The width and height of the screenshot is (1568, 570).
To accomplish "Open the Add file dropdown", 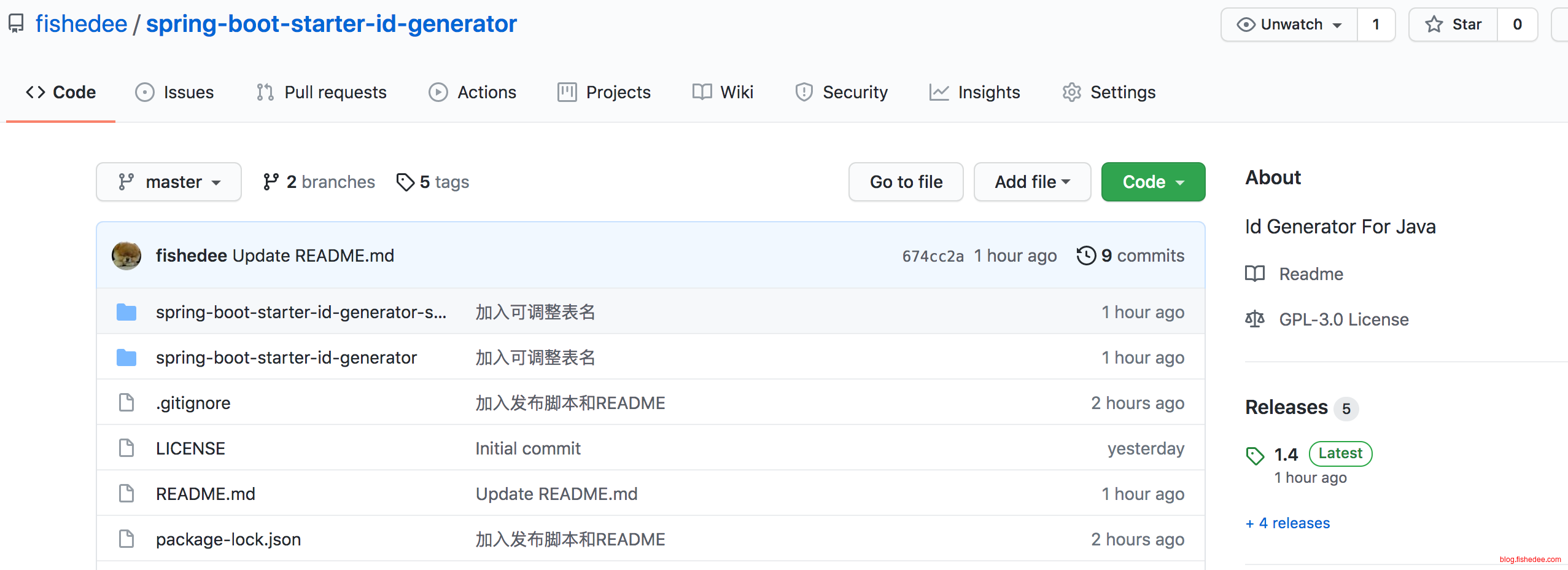I will tap(1032, 182).
